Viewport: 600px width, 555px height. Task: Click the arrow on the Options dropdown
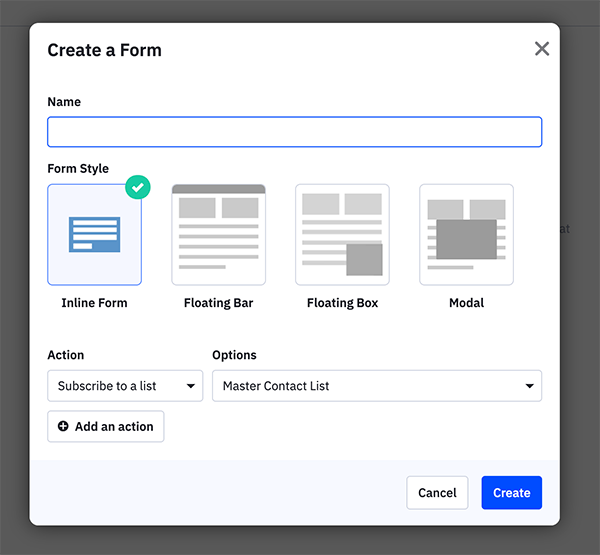pos(530,386)
